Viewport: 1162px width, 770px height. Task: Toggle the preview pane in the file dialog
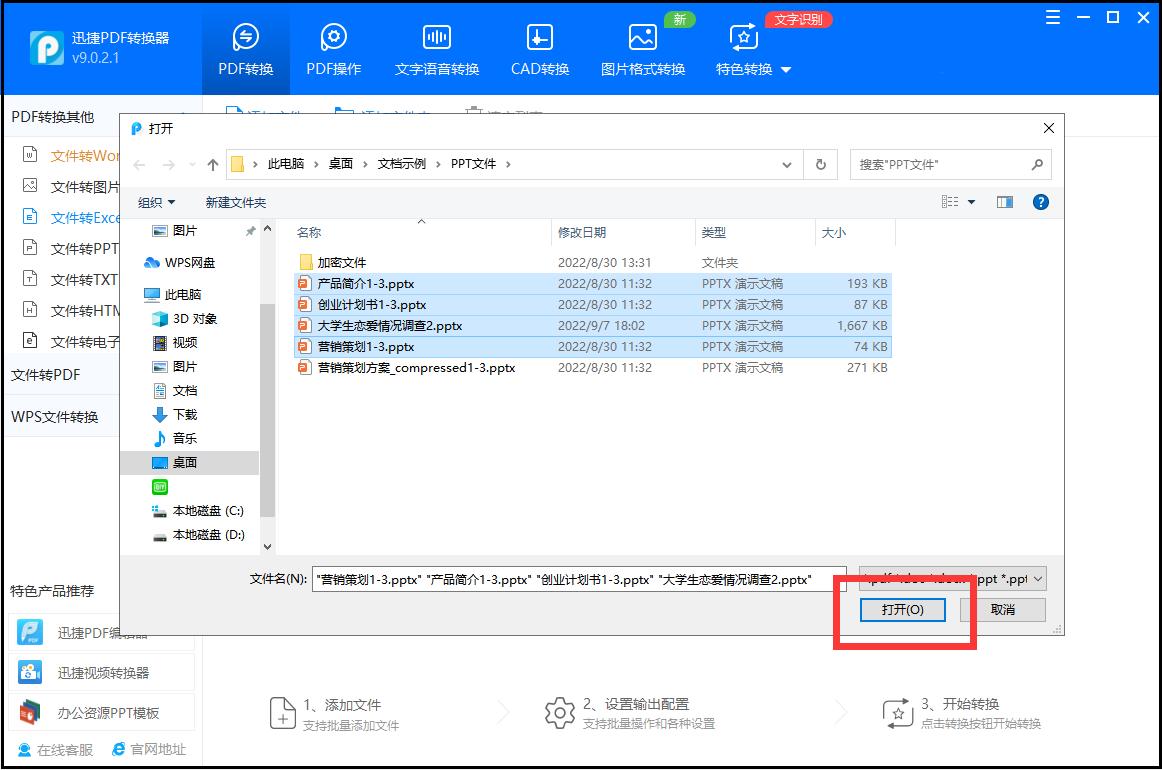point(1004,202)
